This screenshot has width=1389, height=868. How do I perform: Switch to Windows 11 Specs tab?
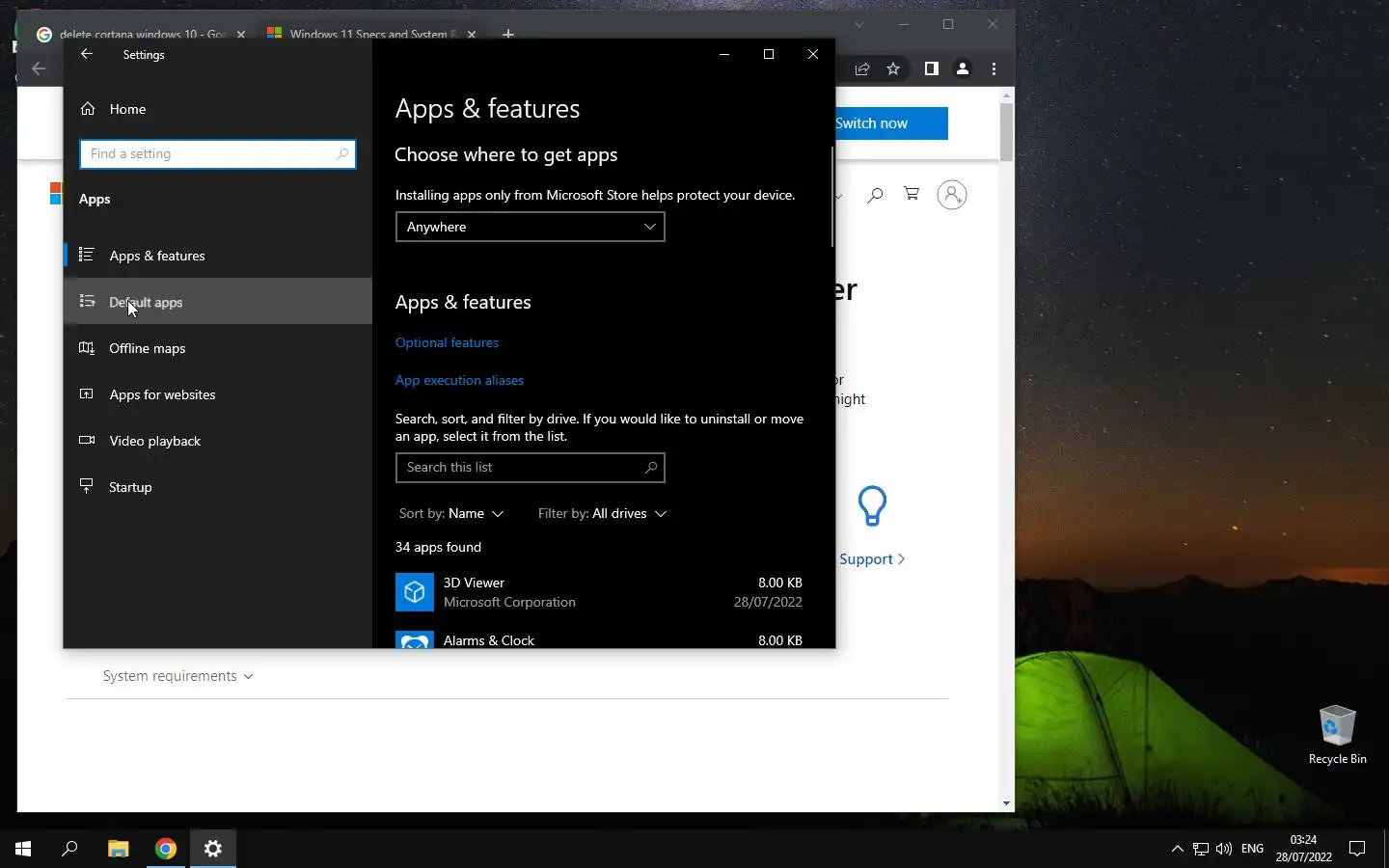pyautogui.click(x=371, y=33)
